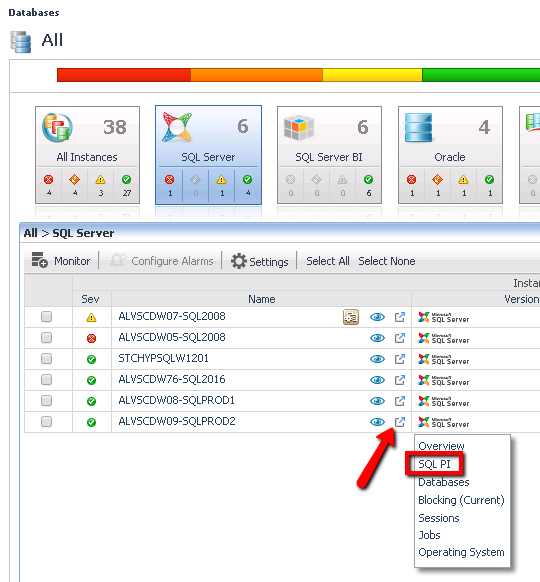The image size is (540, 582).
Task: Click the Select All link
Action: point(328,261)
